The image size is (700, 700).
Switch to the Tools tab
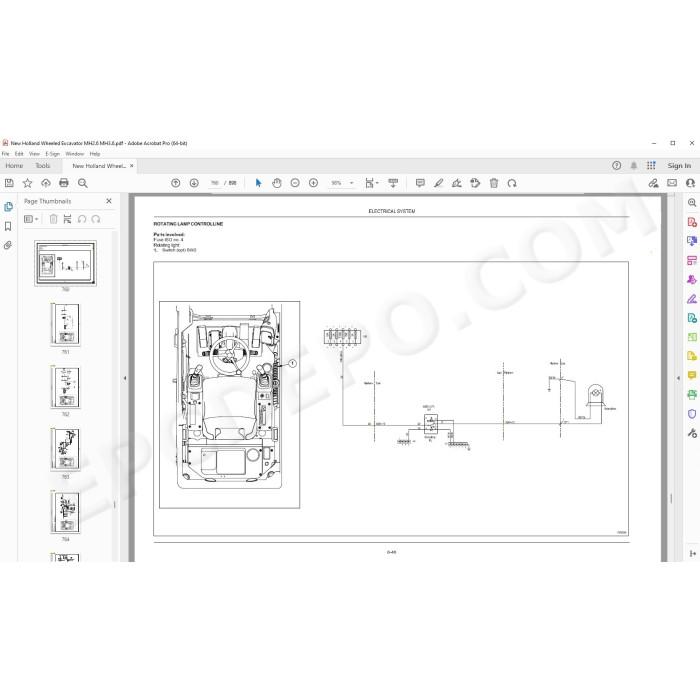coord(43,166)
